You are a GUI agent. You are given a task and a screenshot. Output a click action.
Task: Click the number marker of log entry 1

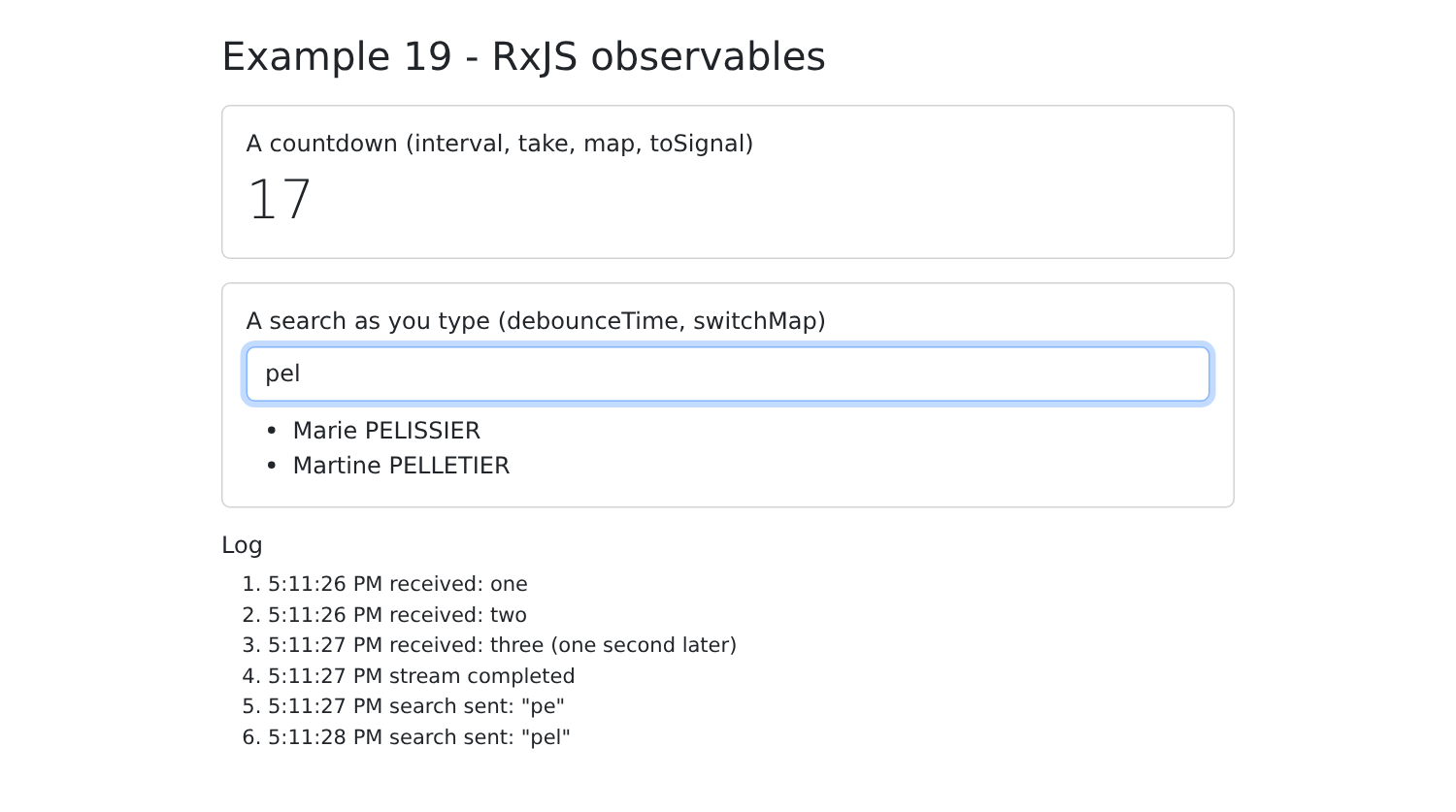251,584
